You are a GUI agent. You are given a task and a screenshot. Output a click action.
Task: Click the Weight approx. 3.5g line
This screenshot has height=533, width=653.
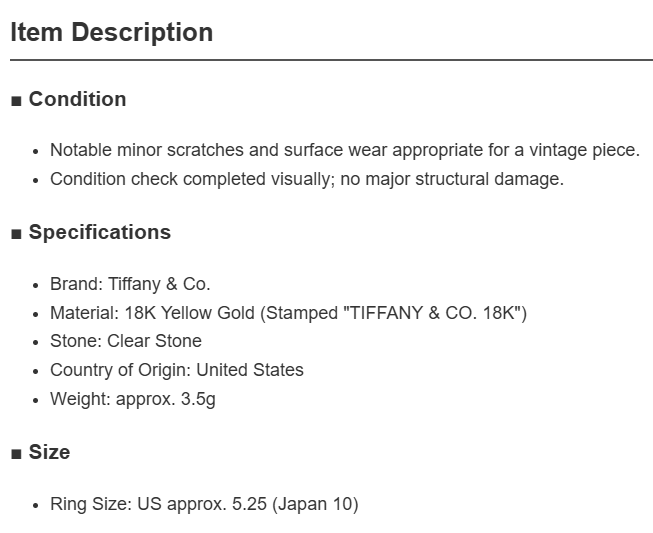pyautogui.click(x=133, y=399)
